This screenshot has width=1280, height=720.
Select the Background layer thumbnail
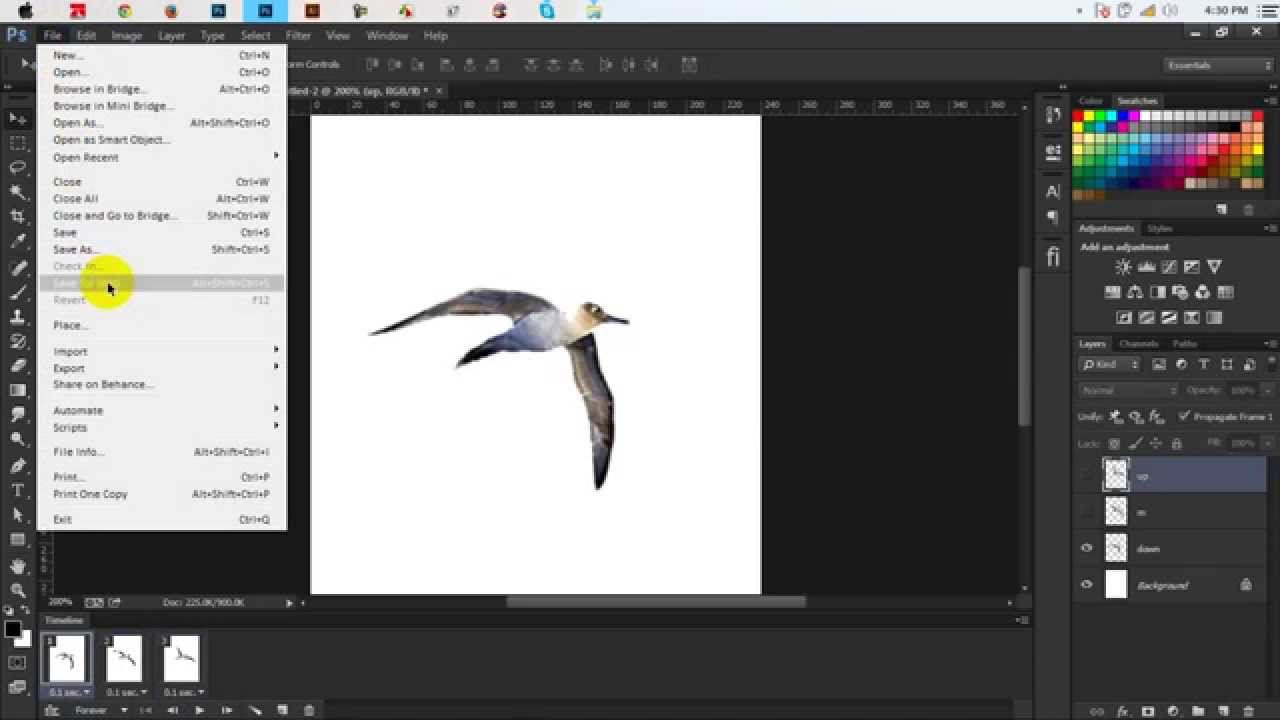point(1116,584)
